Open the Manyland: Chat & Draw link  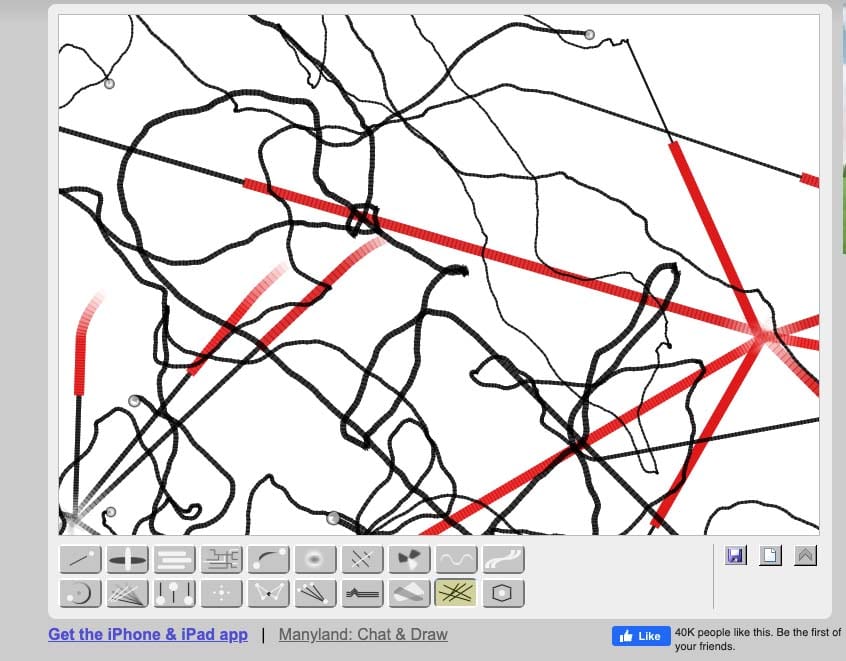point(363,635)
